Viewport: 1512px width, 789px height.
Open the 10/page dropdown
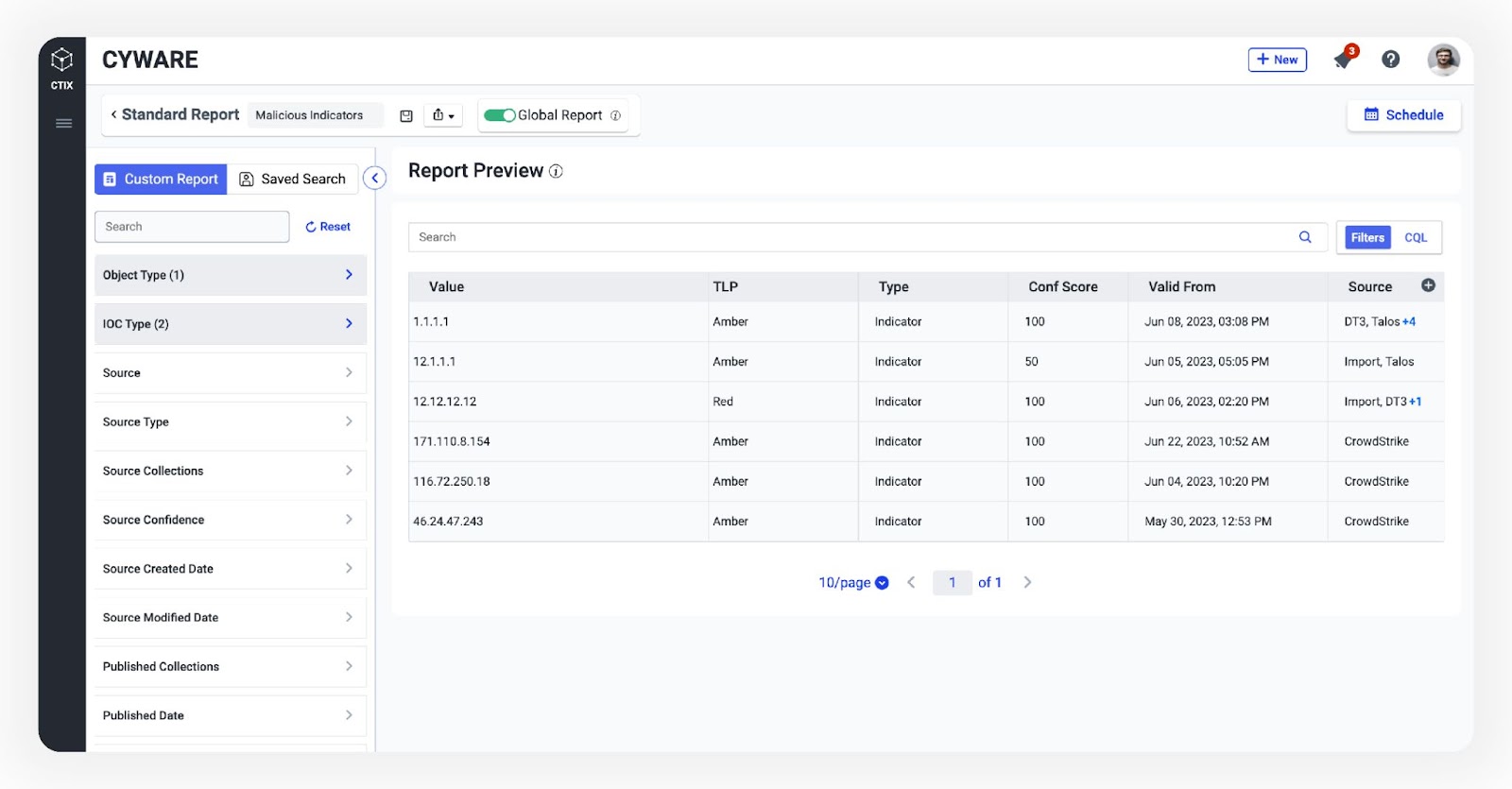pos(853,583)
